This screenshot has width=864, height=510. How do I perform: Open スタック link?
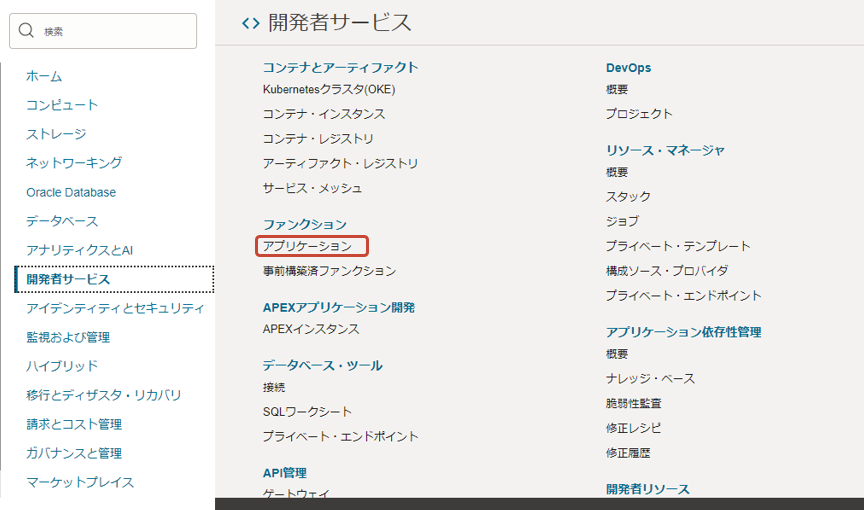628,197
